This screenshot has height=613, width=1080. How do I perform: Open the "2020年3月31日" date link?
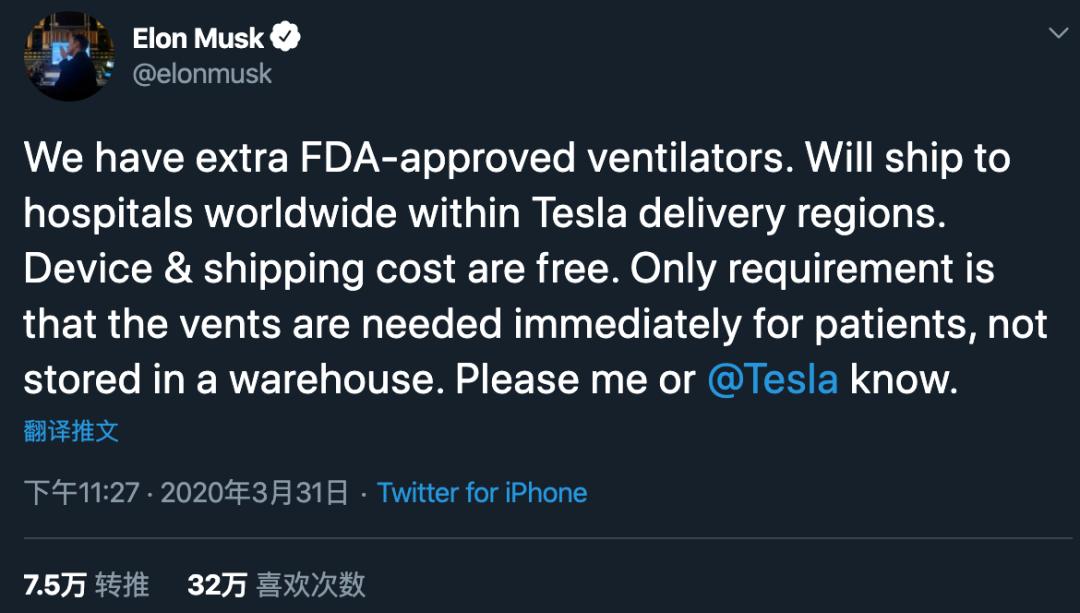pyautogui.click(x=257, y=492)
